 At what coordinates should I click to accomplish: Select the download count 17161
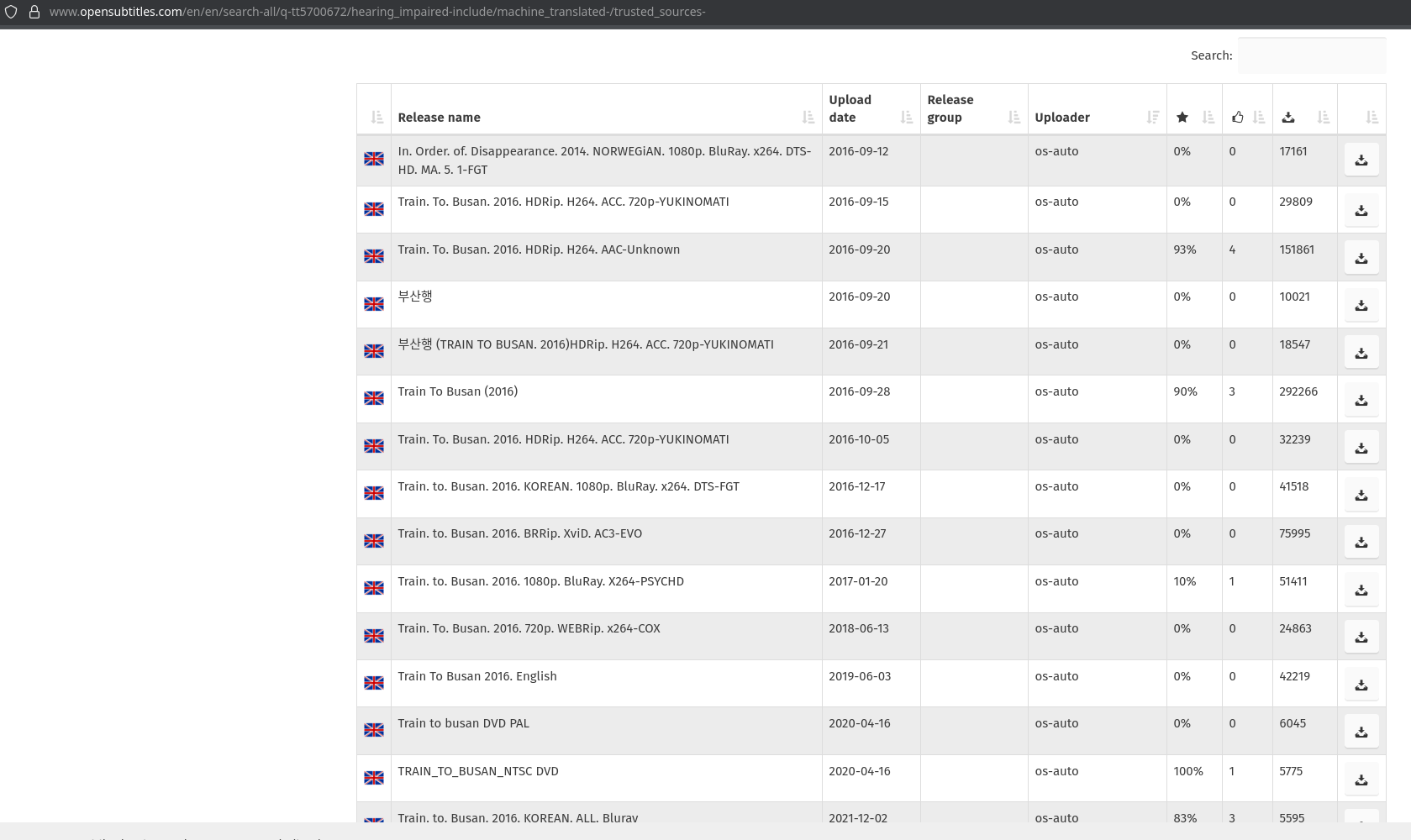(x=1293, y=151)
